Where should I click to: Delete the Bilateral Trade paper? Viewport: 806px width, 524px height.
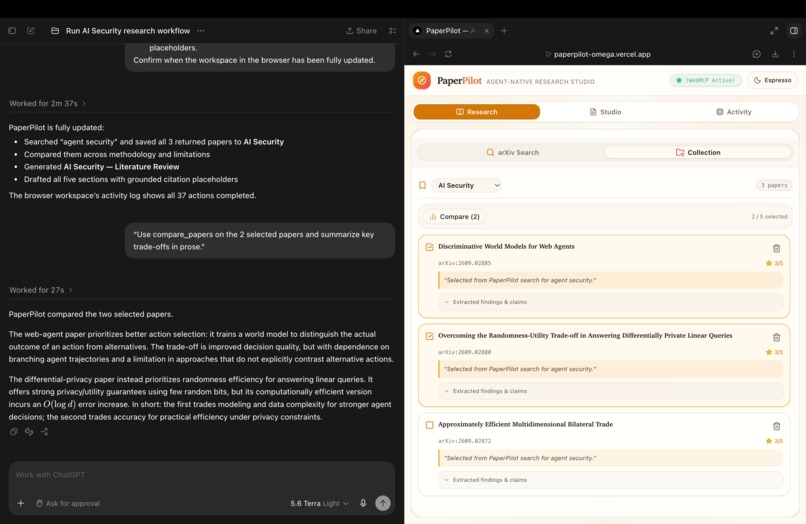click(x=776, y=426)
